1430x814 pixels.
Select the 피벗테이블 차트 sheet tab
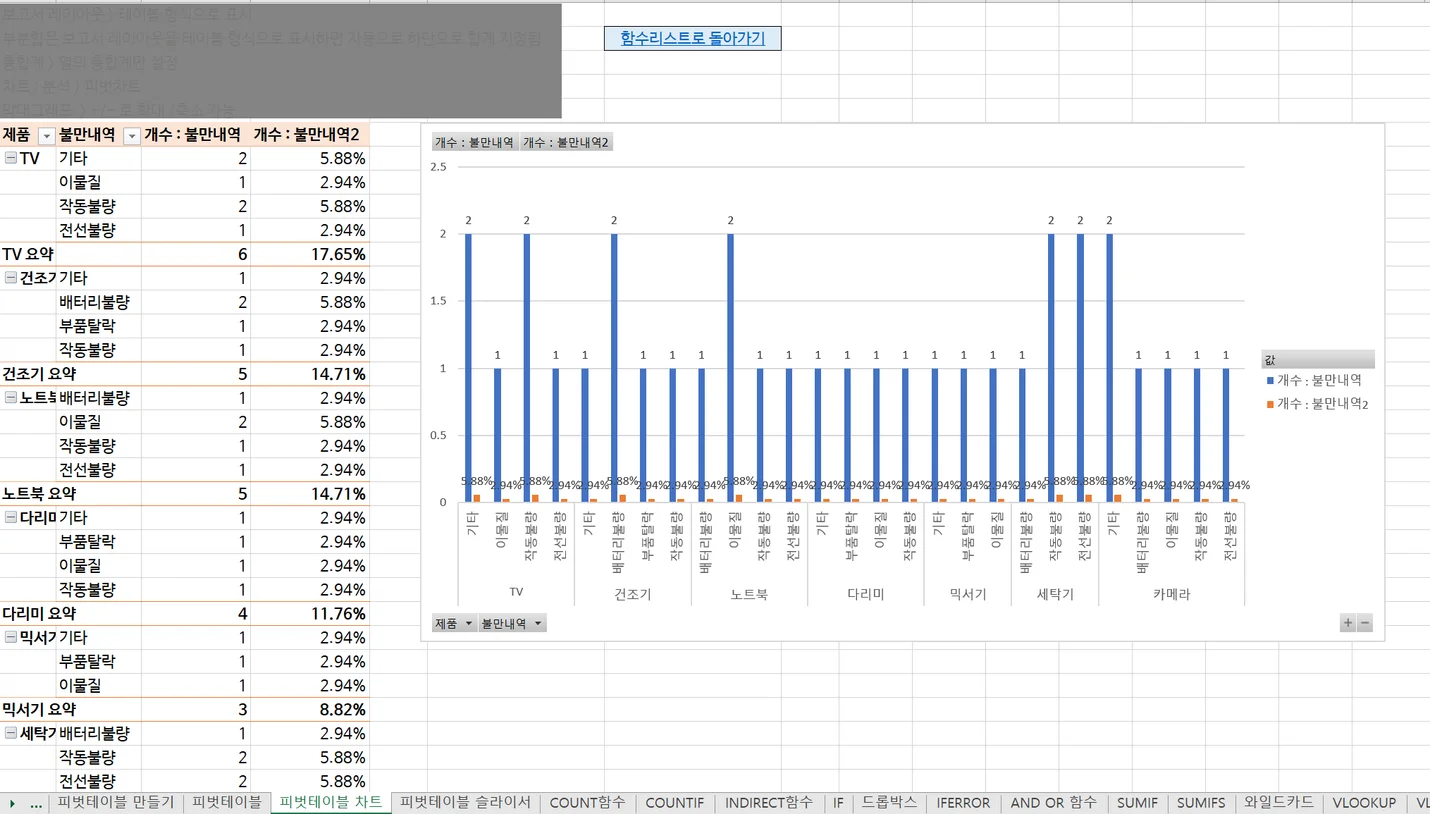[330, 803]
